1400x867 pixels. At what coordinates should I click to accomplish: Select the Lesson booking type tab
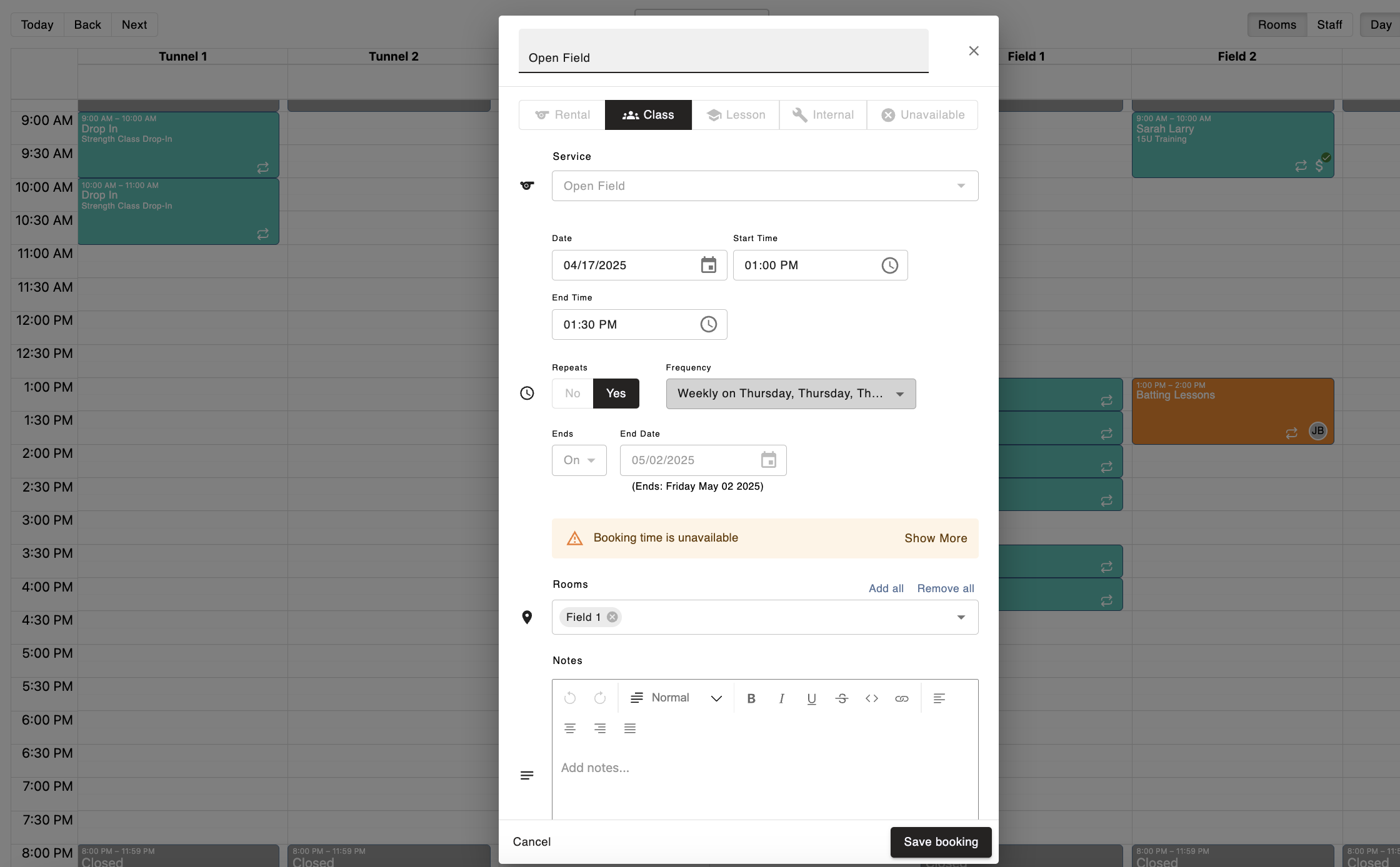(x=736, y=115)
